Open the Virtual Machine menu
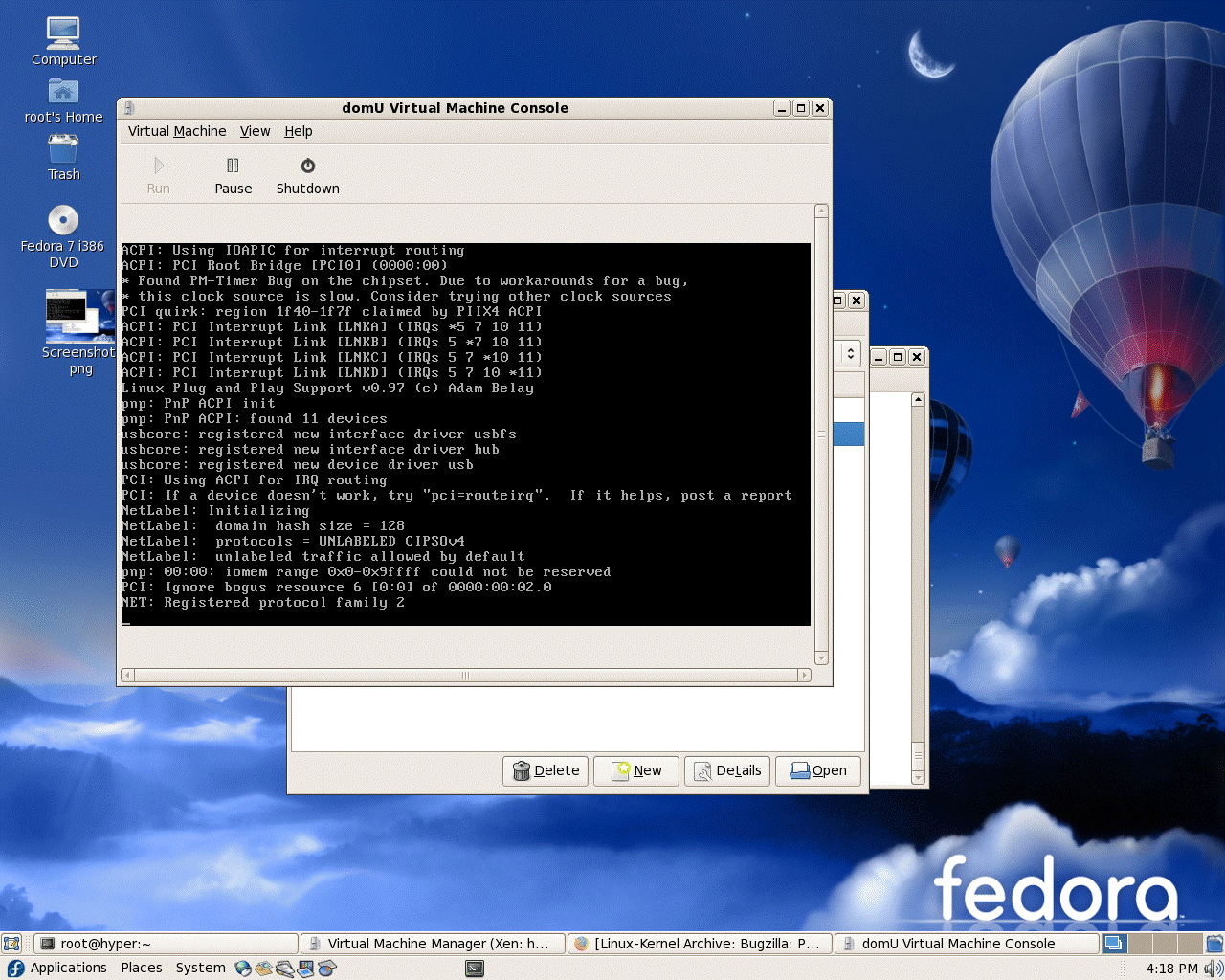This screenshot has height=980, width=1225. click(x=177, y=131)
